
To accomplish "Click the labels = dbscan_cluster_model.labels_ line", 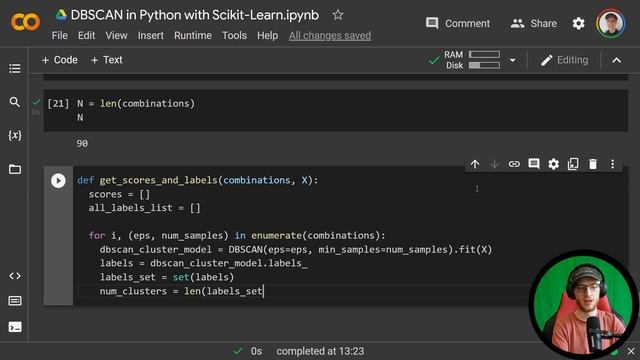I will (x=204, y=264).
